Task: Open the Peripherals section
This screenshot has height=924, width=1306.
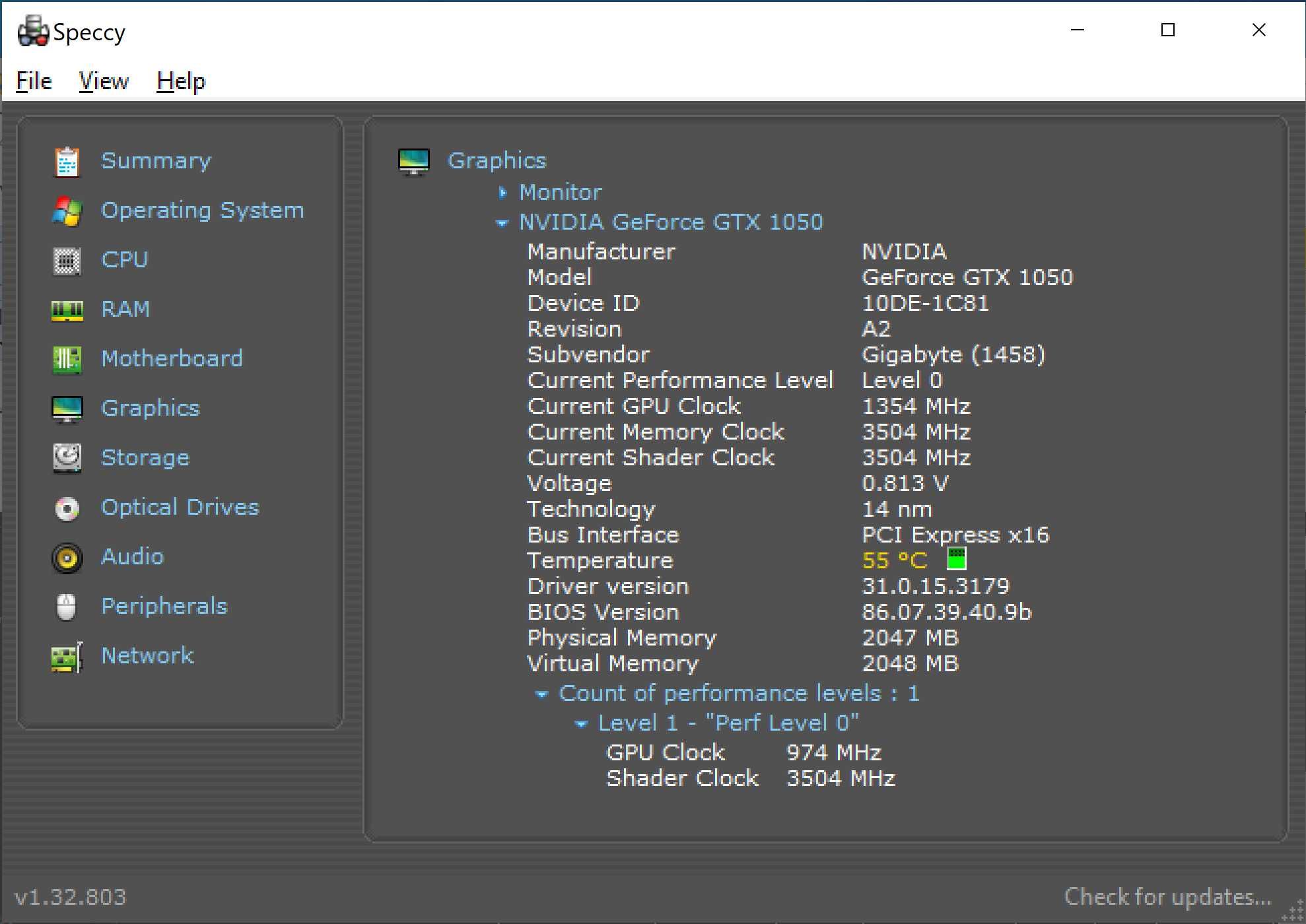Action: click(164, 607)
